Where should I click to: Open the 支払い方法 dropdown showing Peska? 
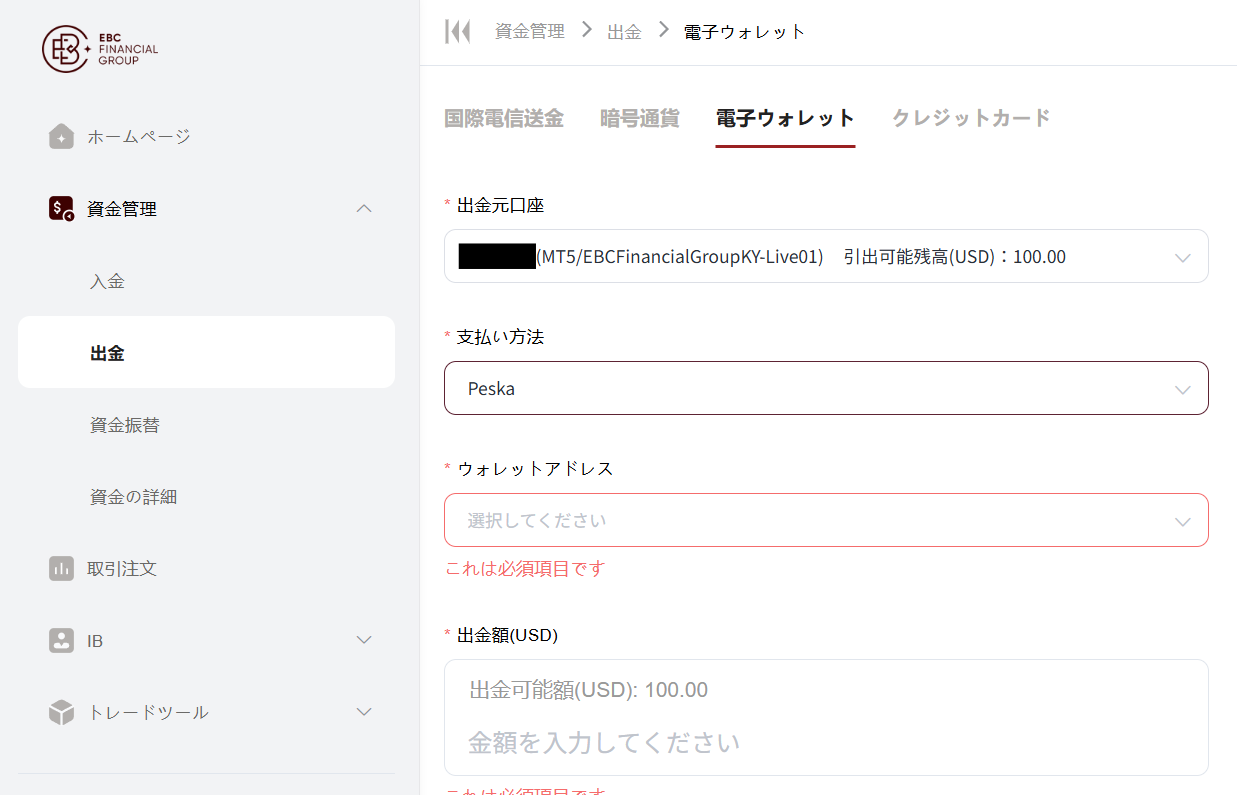pos(826,388)
